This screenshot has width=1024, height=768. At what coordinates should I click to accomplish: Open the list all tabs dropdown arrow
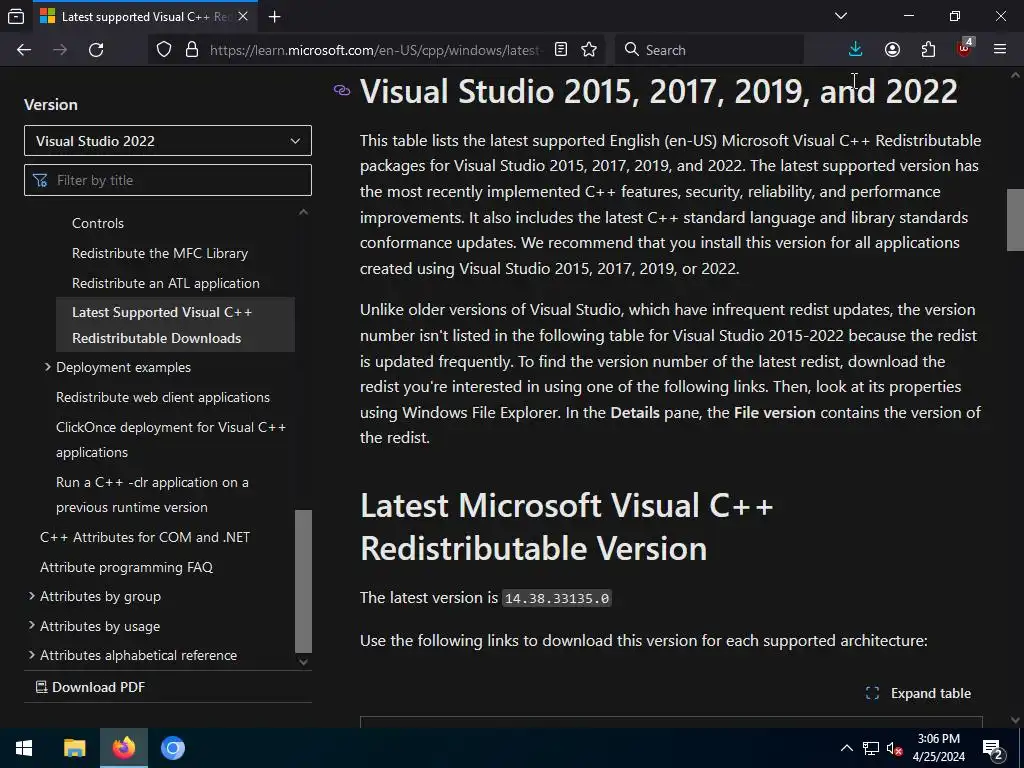tap(841, 16)
